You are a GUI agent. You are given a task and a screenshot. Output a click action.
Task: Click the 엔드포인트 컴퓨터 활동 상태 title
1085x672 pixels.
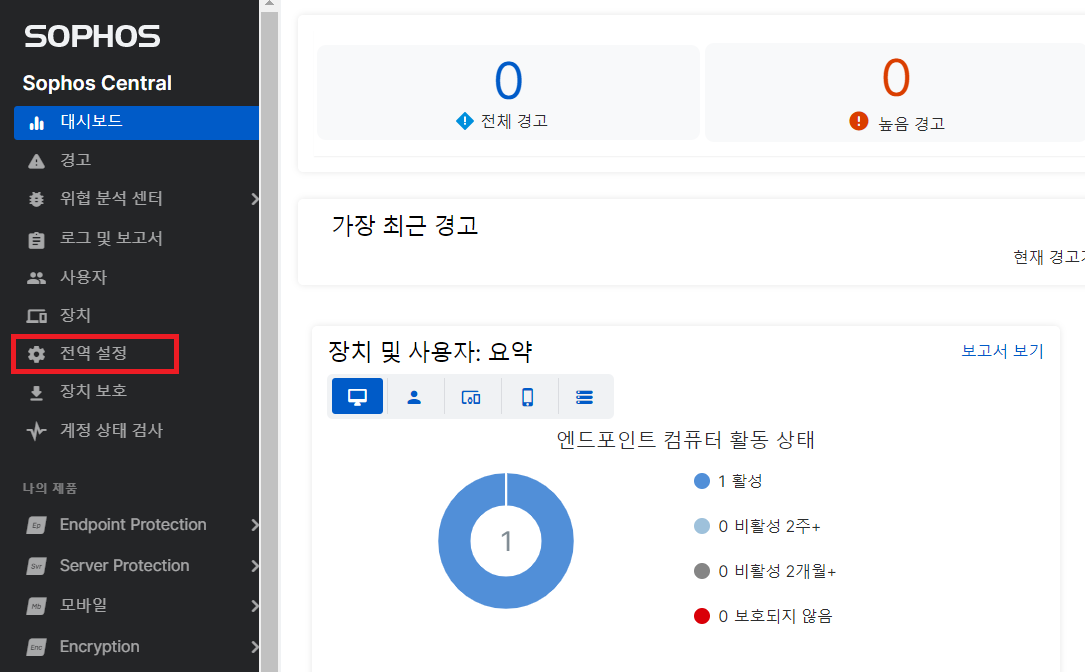coord(685,439)
